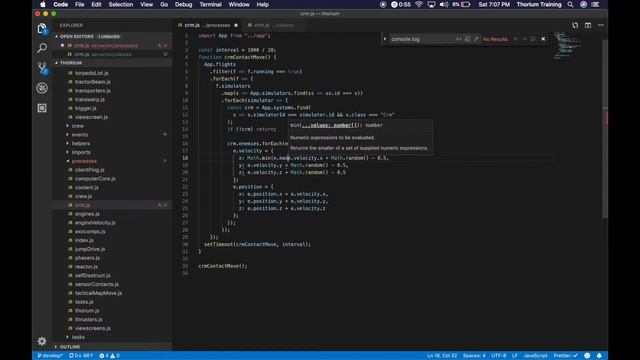Close the find widget
The image size is (640, 360).
[543, 39]
